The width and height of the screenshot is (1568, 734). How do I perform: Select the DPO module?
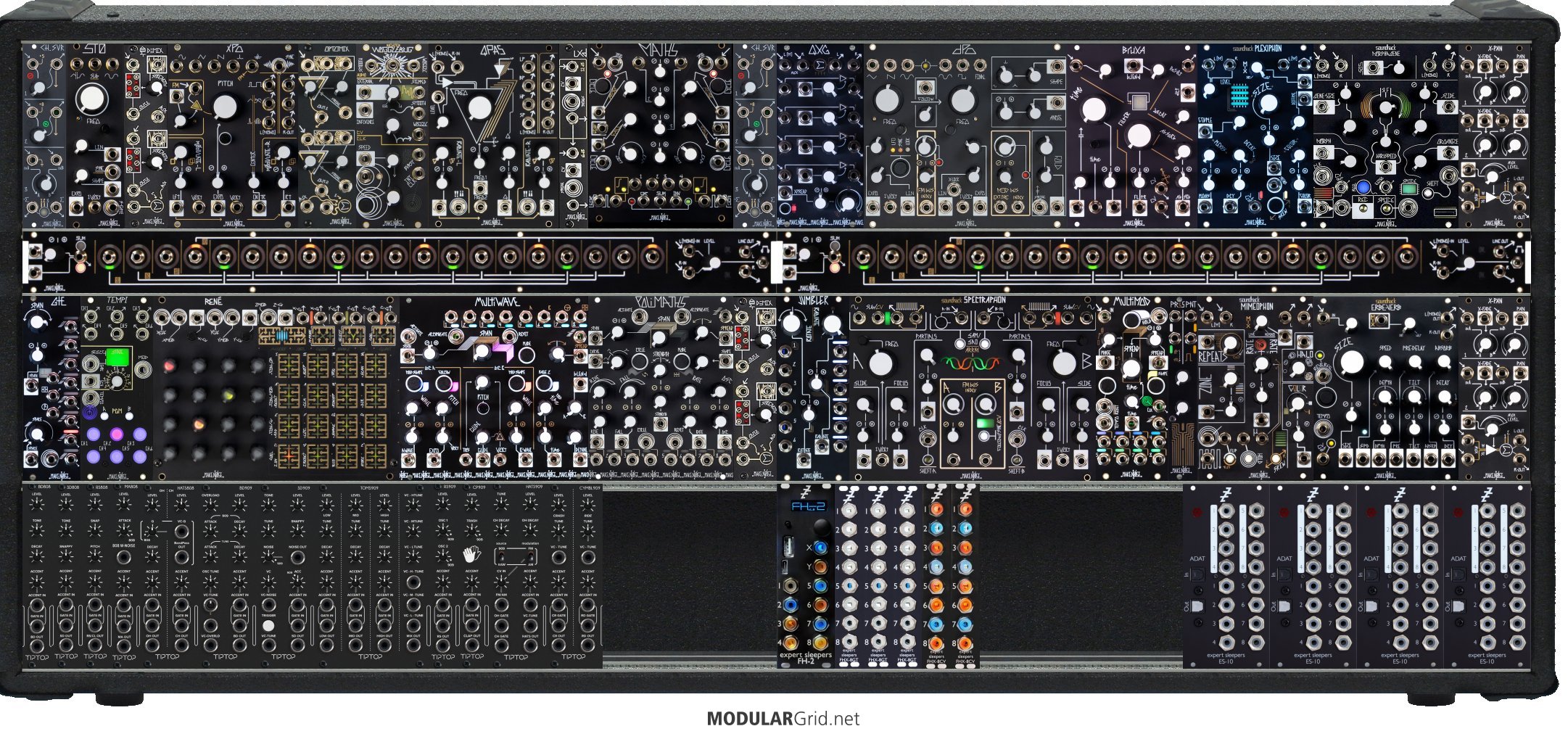pyautogui.click(x=965, y=135)
